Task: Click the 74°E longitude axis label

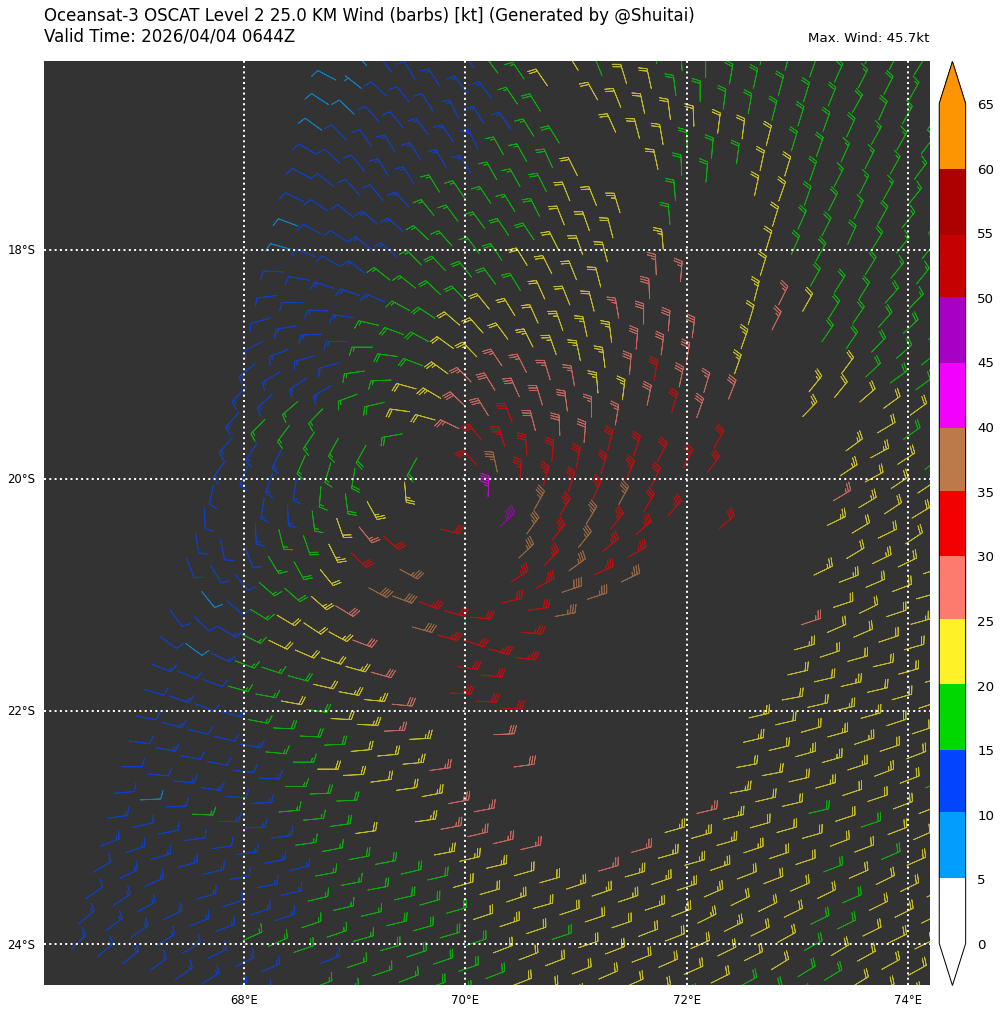Action: [908, 1000]
